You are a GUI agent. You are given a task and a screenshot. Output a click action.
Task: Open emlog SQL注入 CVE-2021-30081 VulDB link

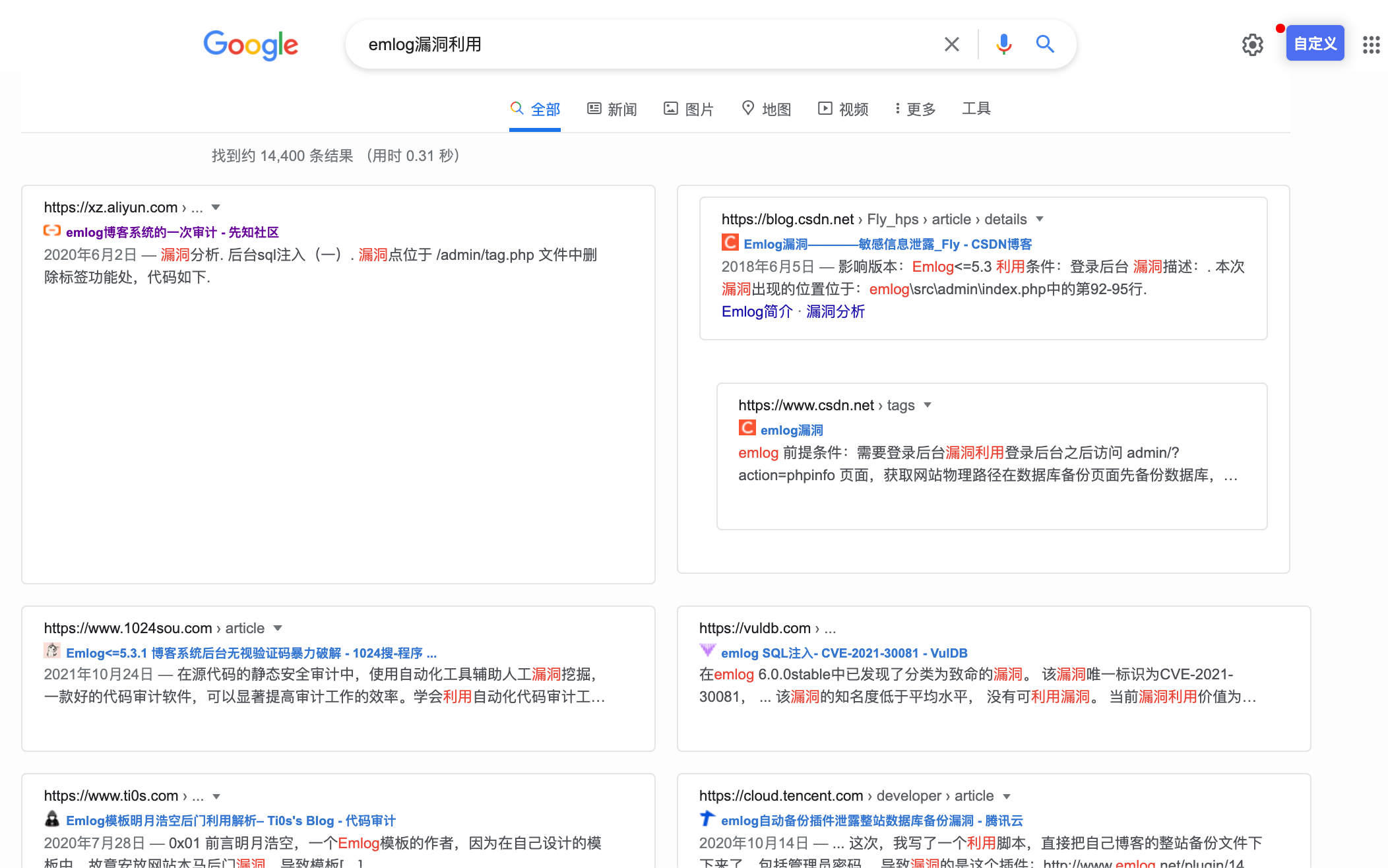tap(844, 653)
